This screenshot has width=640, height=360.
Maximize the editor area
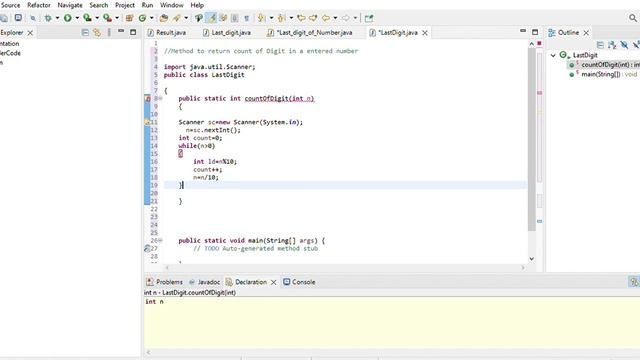535,32
